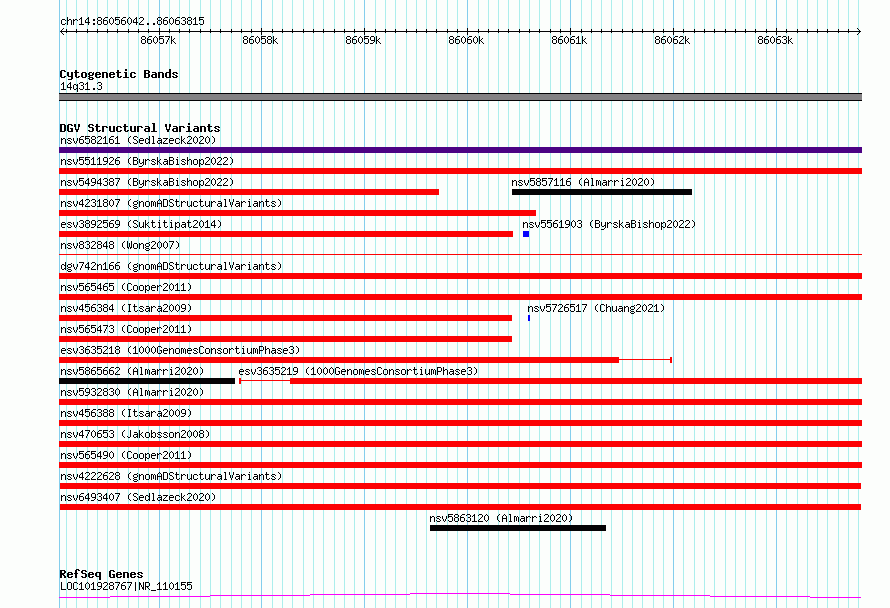This screenshot has height=608, width=890.
Task: Select the red esv3635219 variant bar
Action: 551,381
